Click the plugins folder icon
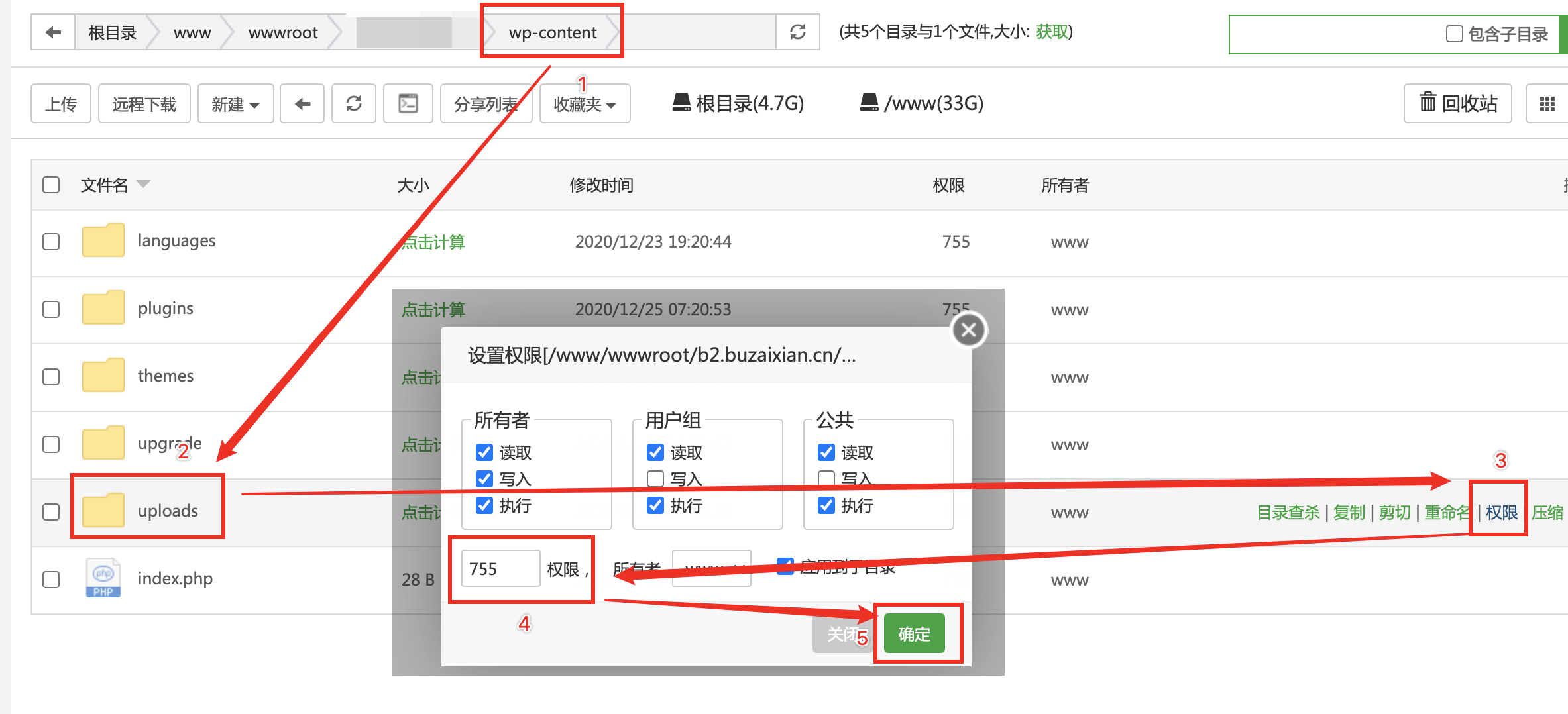This screenshot has height=714, width=1568. 103,308
